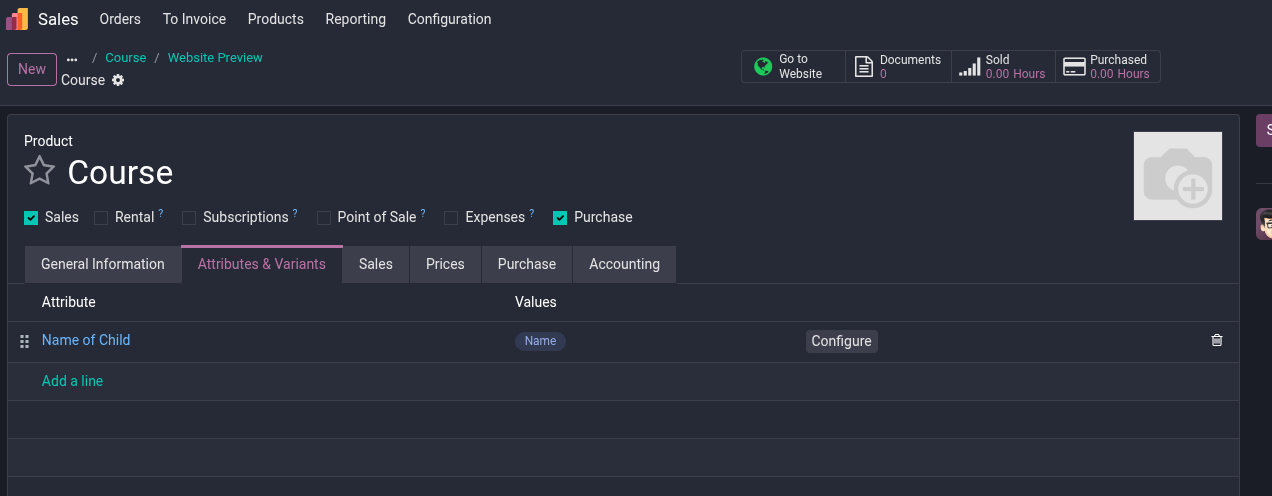This screenshot has height=496, width=1272.
Task: Enable the Rental checkbox
Action: point(101,218)
